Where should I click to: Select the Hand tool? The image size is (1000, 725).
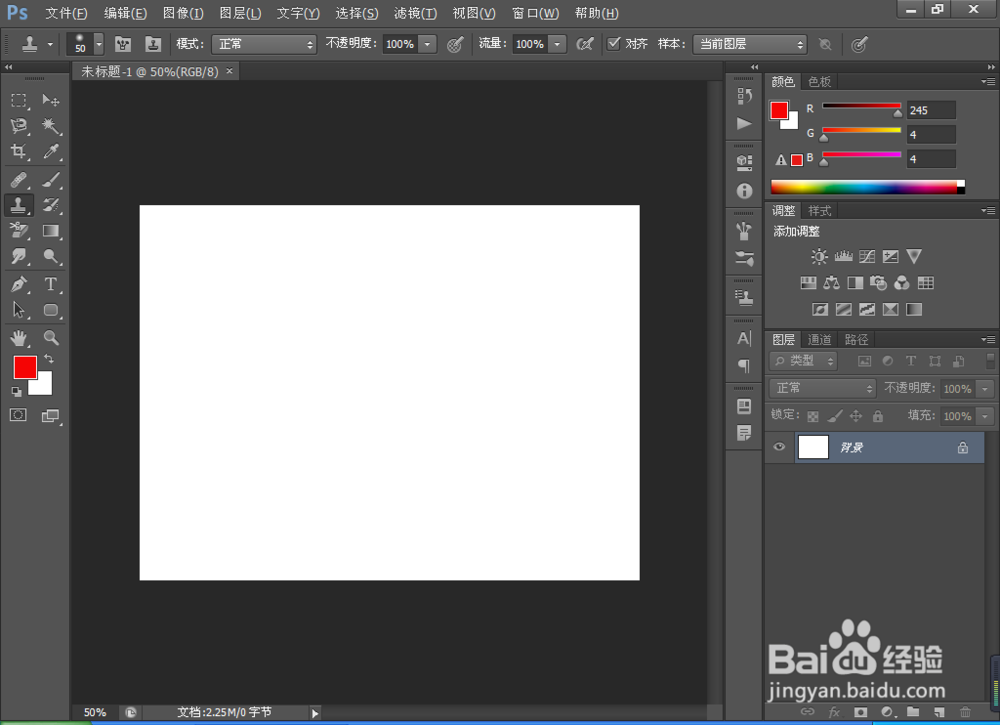point(18,338)
